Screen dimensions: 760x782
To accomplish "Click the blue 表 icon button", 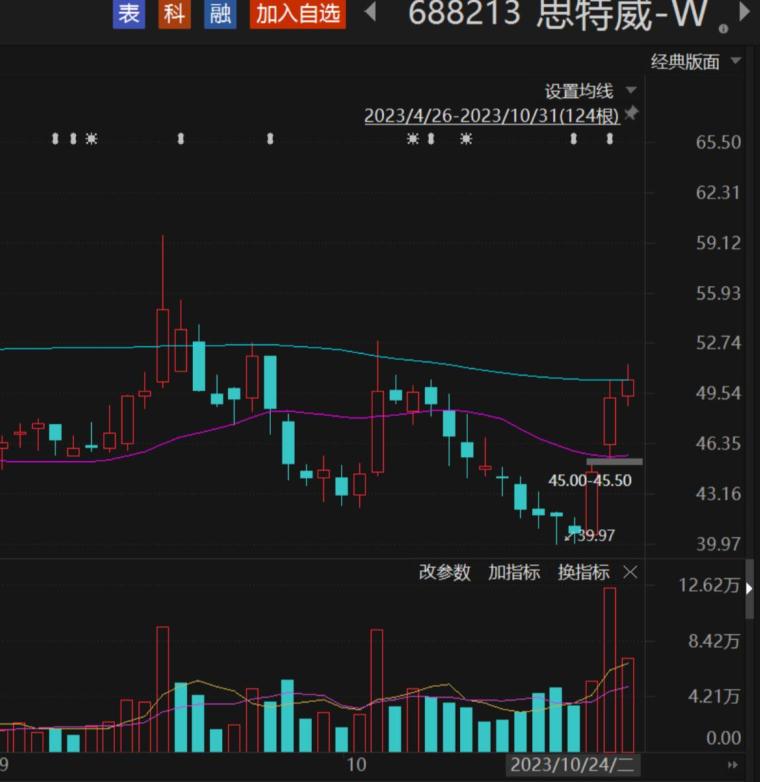I will coord(129,13).
